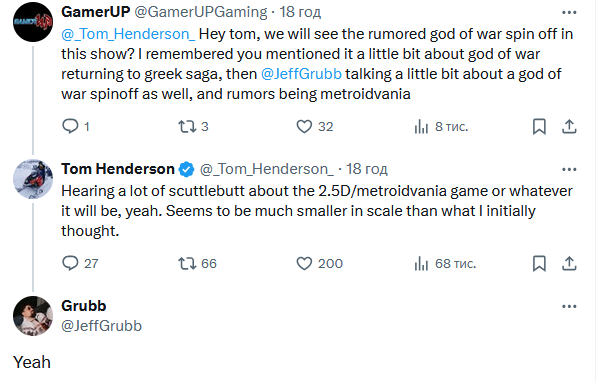Share GamerUP's tweet
Viewport: 596px width, 382px height.
569,127
